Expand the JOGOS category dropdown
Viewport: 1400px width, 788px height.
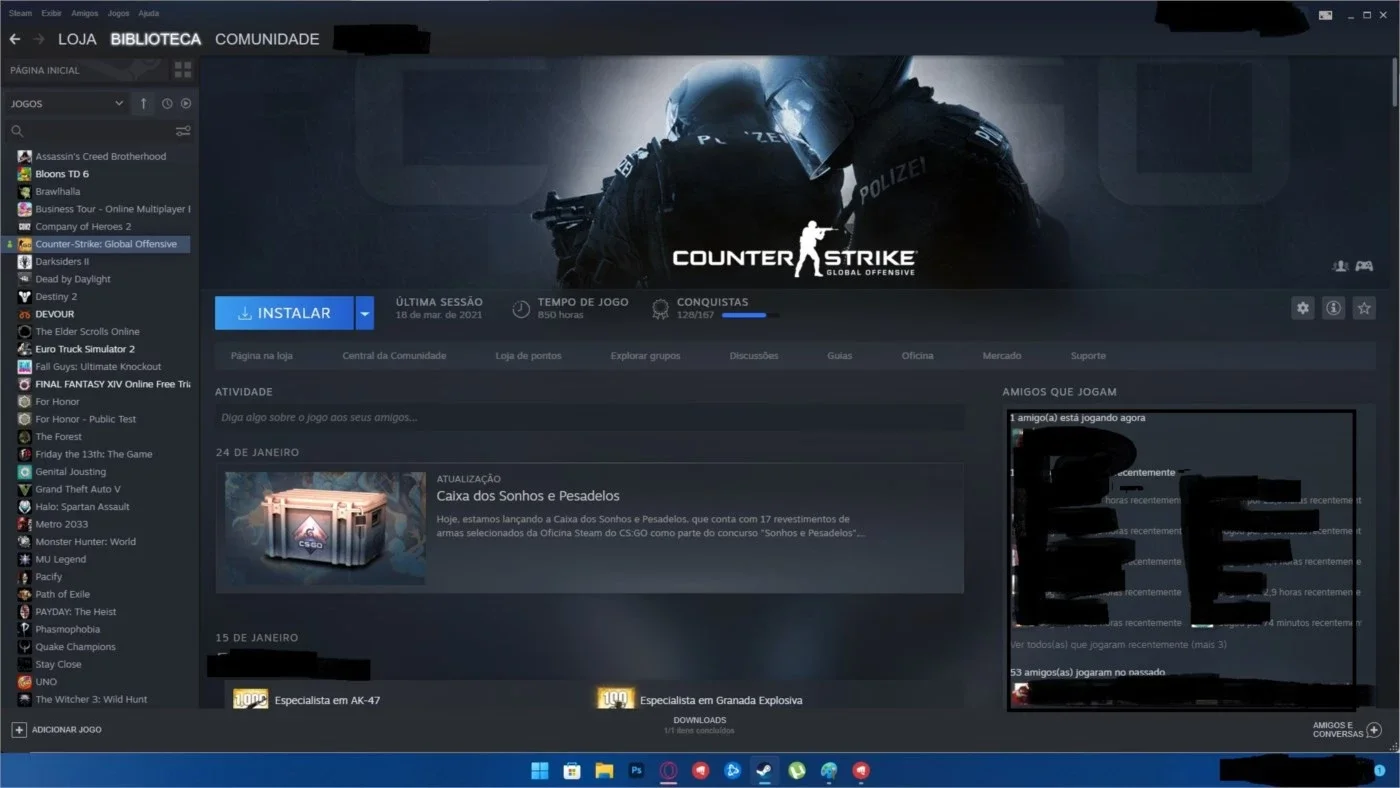coord(66,103)
